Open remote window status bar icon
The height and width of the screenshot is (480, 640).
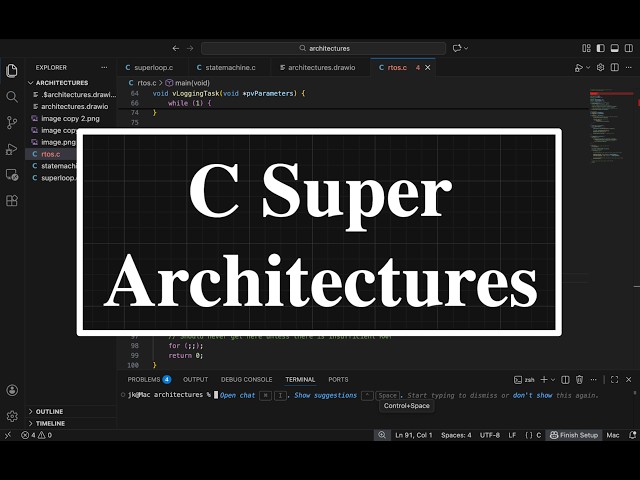click(x=8, y=435)
